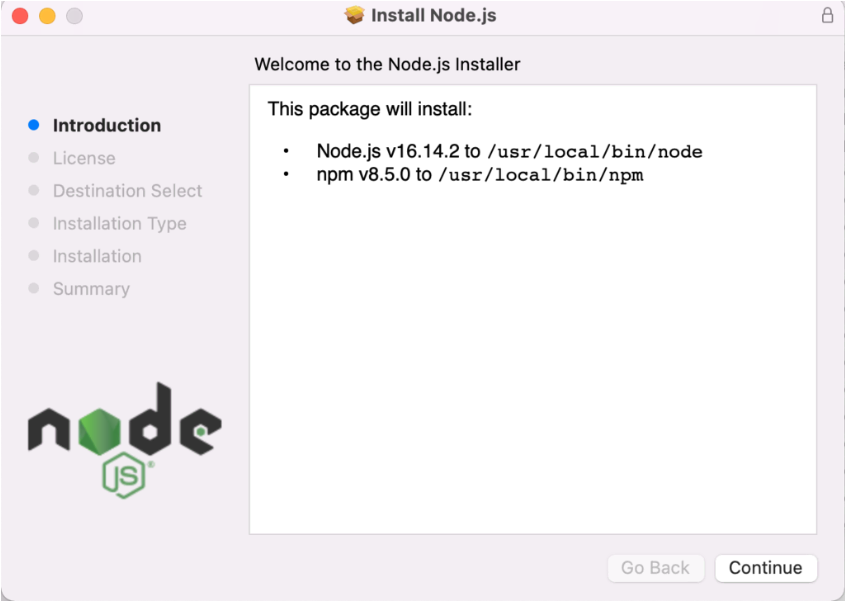The width and height of the screenshot is (845, 601).
Task: Select the Introduction sidebar entry
Action: (x=106, y=125)
